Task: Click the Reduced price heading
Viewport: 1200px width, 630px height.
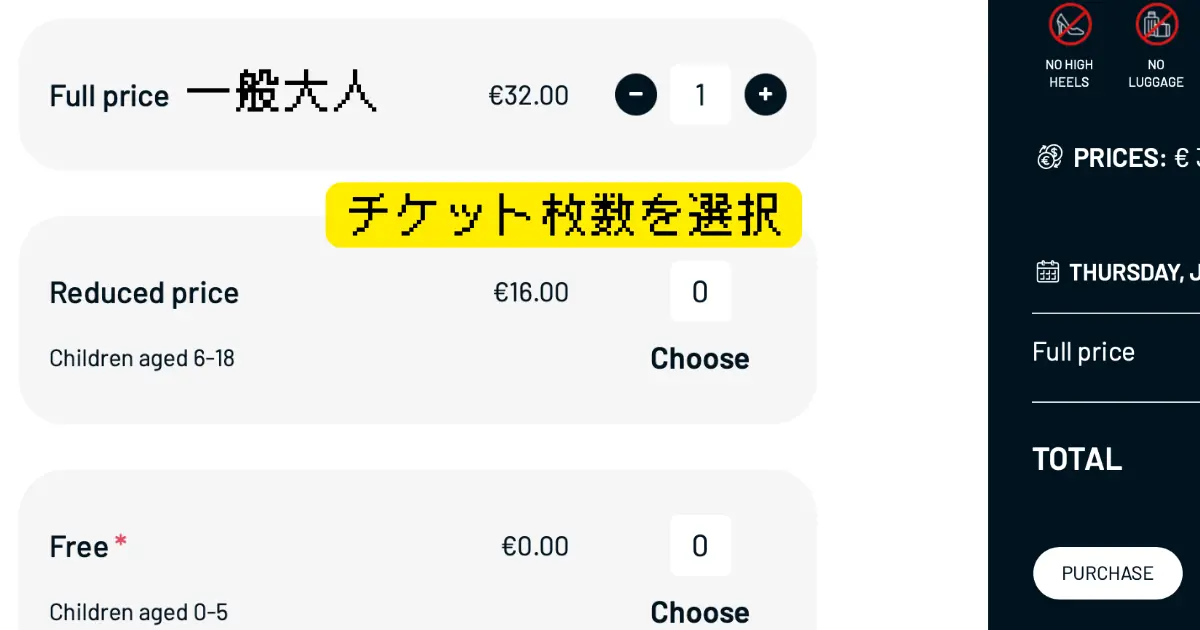Action: click(x=144, y=293)
